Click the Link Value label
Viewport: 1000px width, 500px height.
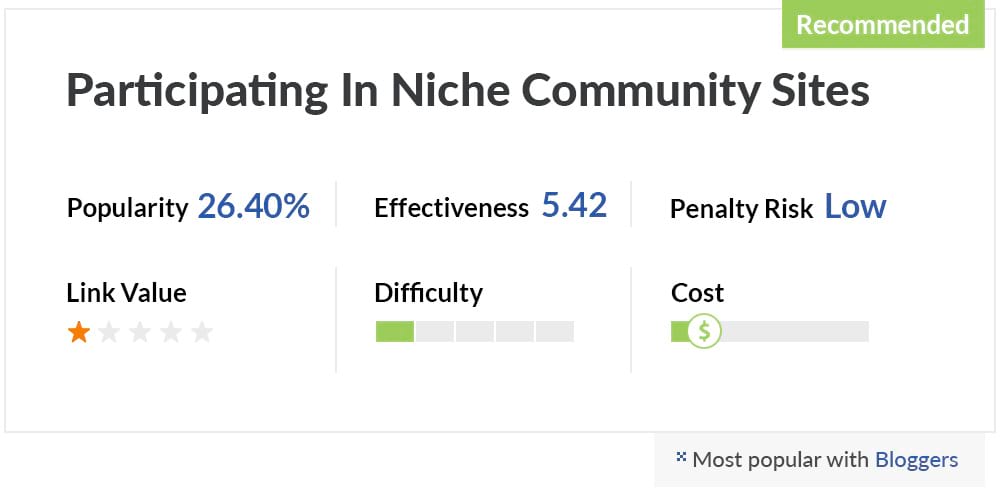pos(126,293)
